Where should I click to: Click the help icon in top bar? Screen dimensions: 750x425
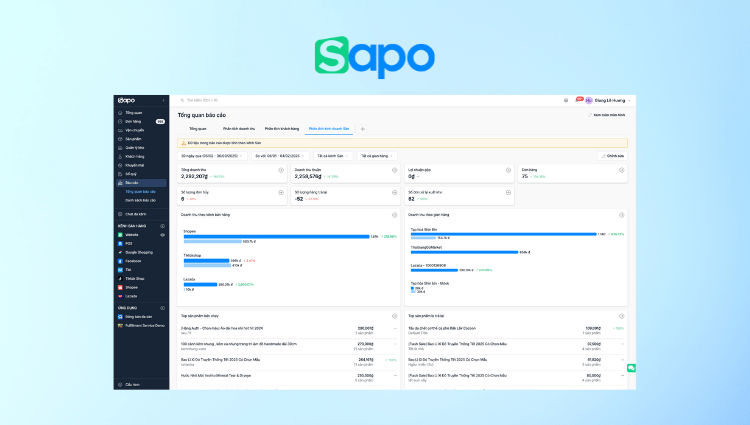566,100
